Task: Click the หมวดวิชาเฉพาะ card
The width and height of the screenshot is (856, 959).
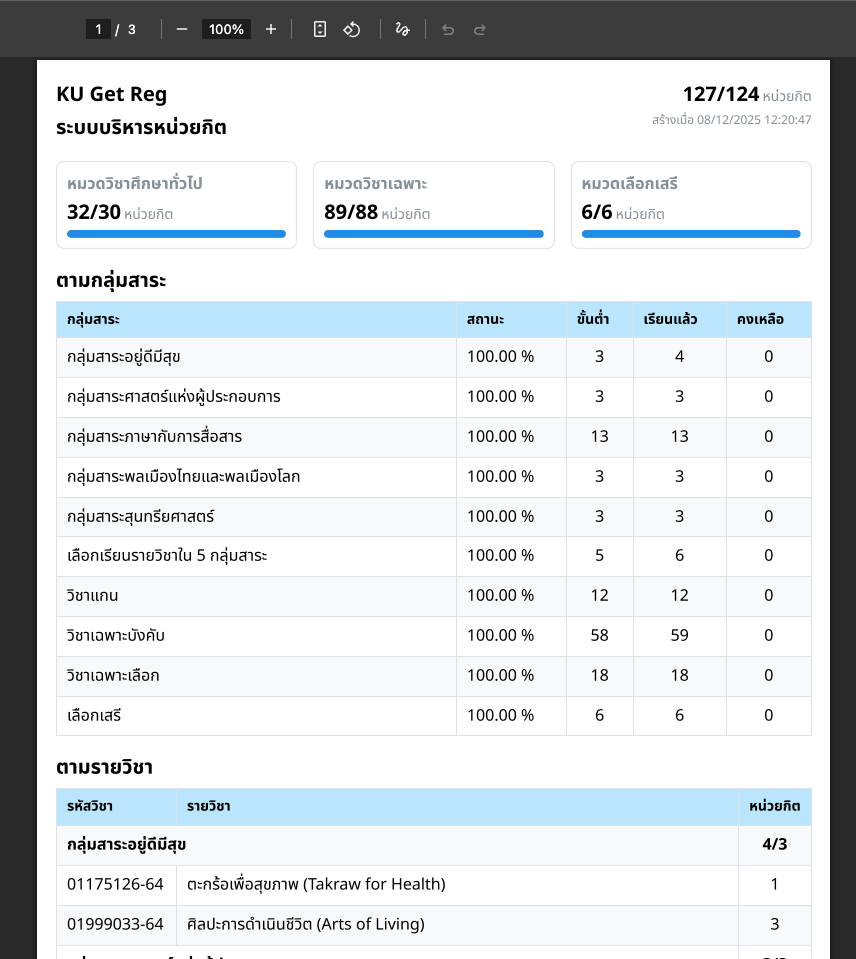Action: coord(433,204)
